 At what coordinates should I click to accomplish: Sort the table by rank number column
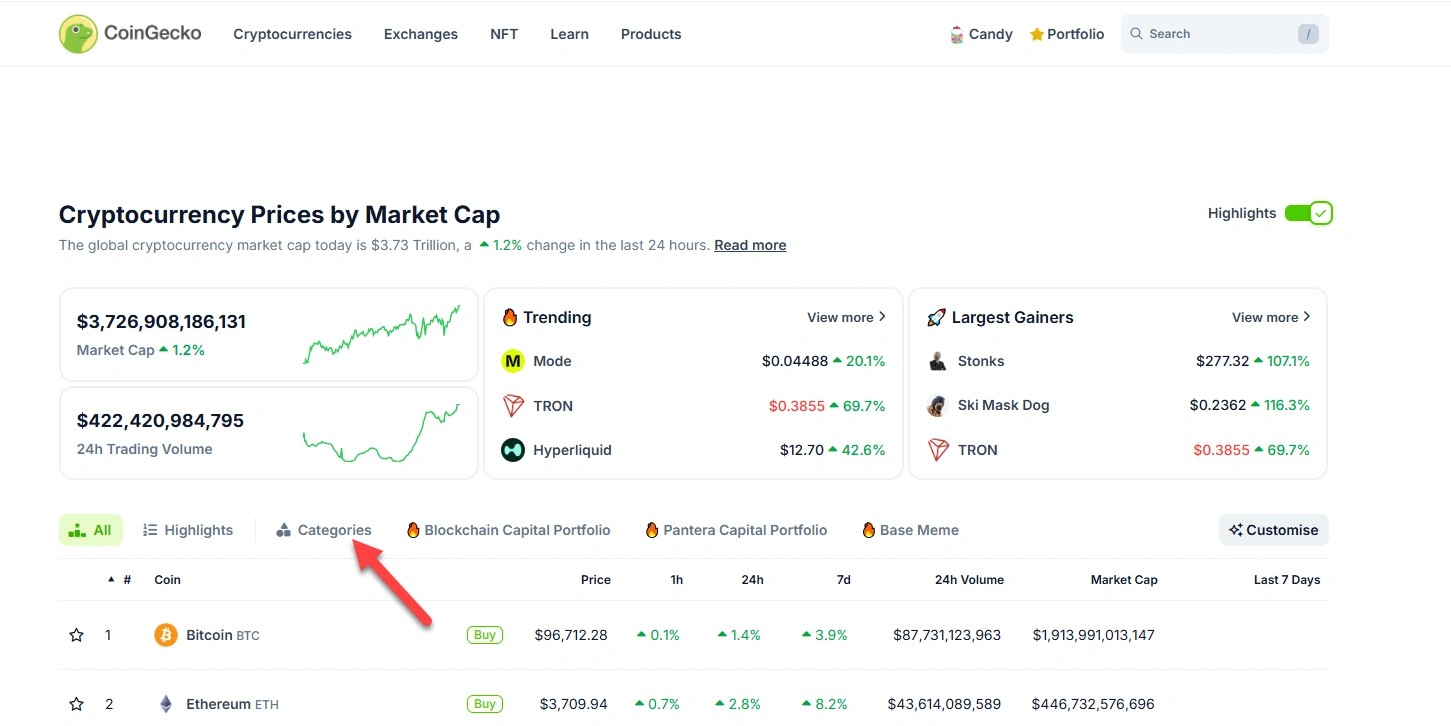[127, 580]
